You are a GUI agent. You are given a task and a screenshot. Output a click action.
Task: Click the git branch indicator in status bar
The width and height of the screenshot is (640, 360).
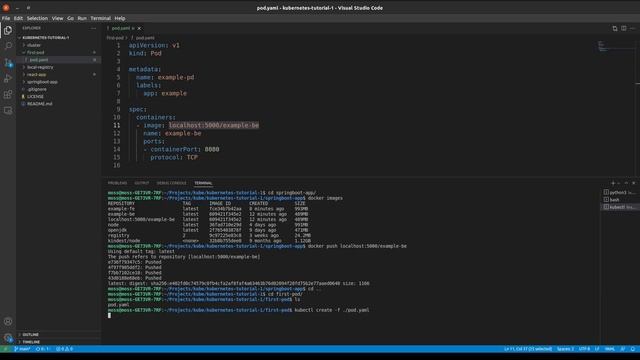(22, 349)
